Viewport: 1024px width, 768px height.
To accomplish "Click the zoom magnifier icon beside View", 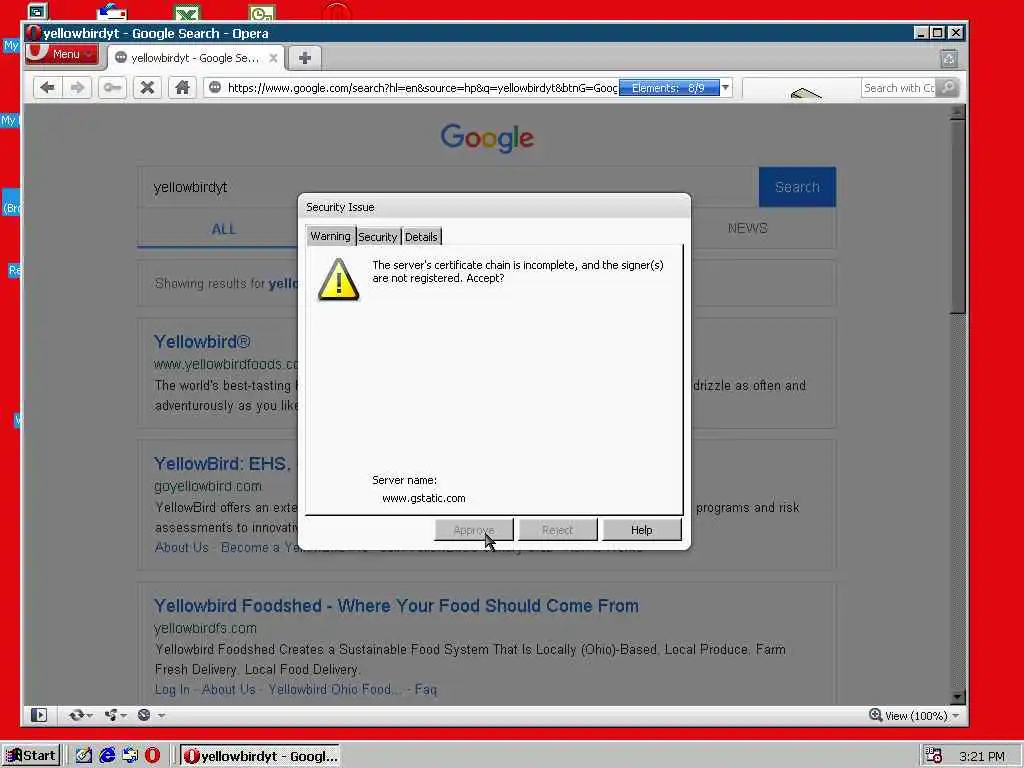I will pyautogui.click(x=875, y=715).
